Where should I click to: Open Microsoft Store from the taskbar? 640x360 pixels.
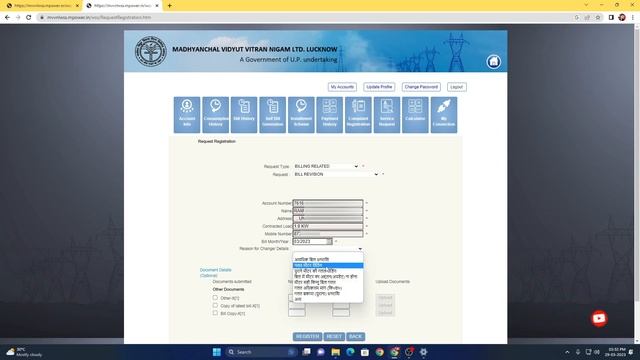pos(365,352)
